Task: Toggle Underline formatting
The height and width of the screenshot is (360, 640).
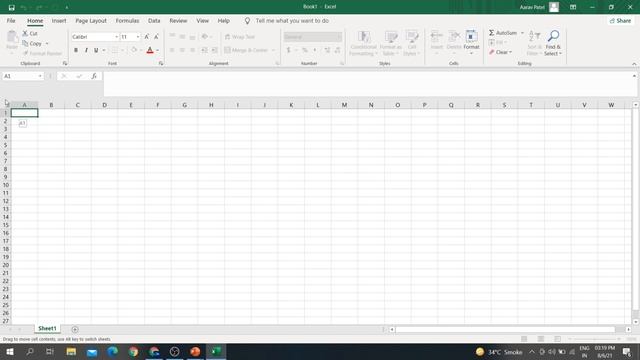Action: (x=96, y=50)
